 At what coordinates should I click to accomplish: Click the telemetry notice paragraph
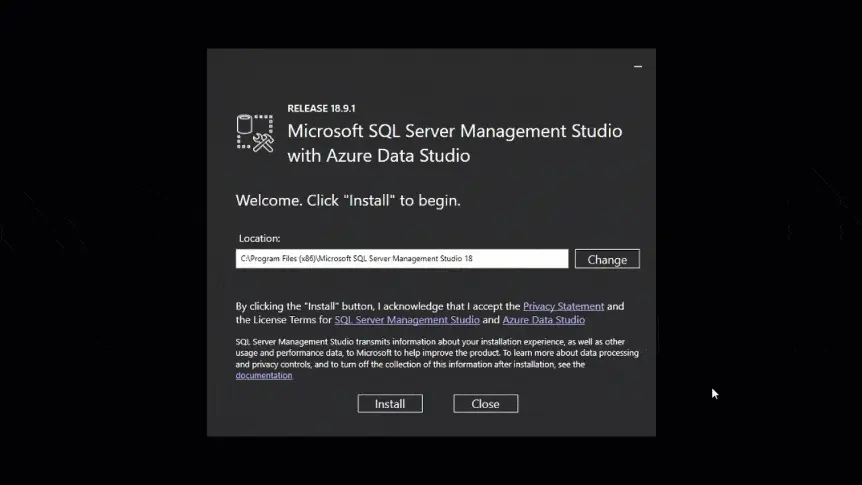pyautogui.click(x=430, y=352)
